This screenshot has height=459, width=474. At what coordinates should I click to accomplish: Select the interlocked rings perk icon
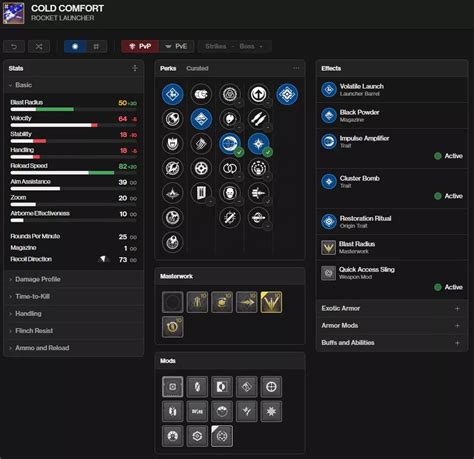point(230,168)
